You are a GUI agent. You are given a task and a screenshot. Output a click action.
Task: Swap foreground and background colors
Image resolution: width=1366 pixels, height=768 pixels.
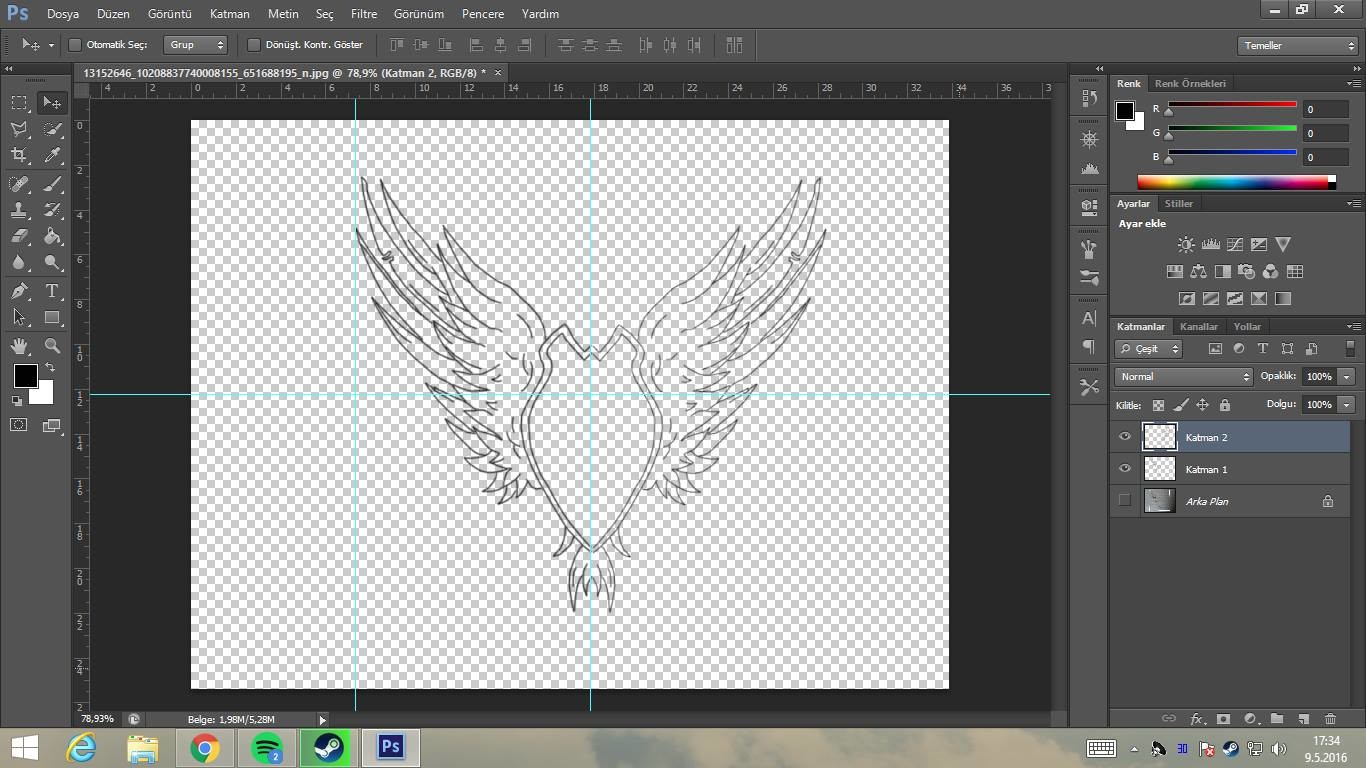pos(50,368)
